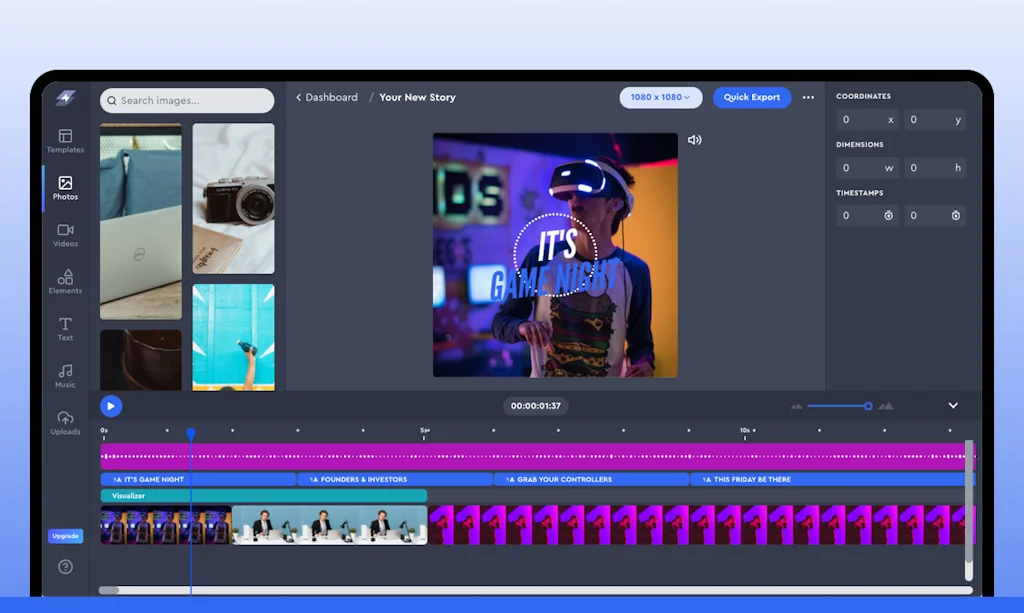This screenshot has height=613, width=1024.
Task: Click the search images input field
Action: coord(186,101)
